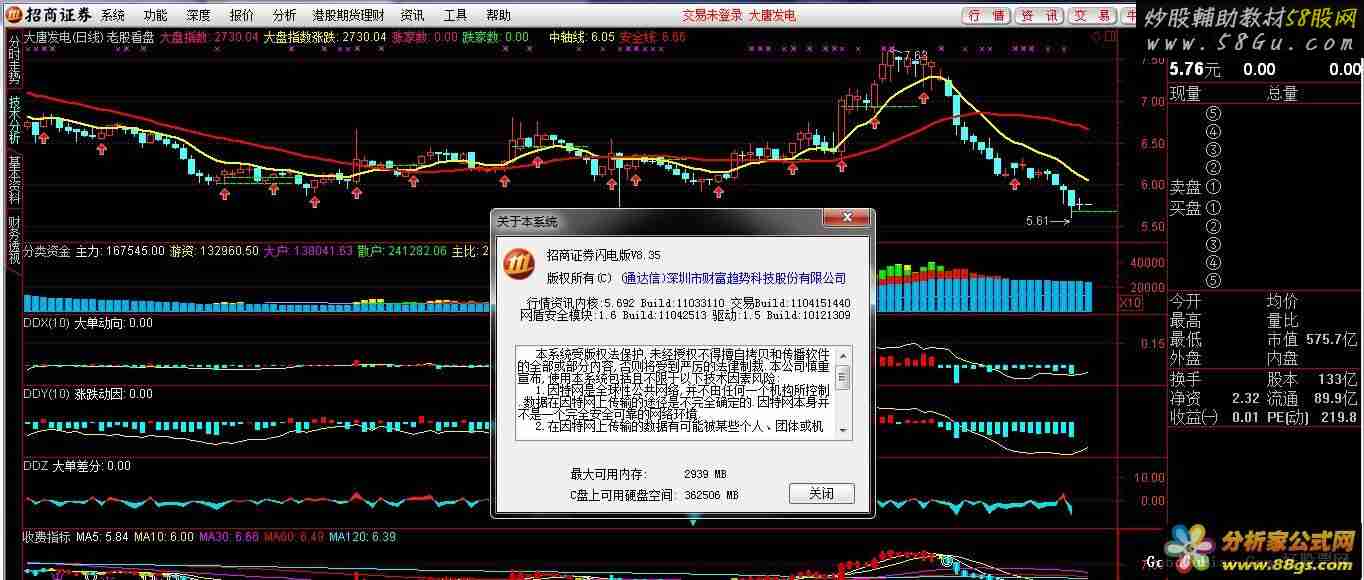Click the 今开 label in quote panel
The image size is (1364, 580).
coord(1185,301)
